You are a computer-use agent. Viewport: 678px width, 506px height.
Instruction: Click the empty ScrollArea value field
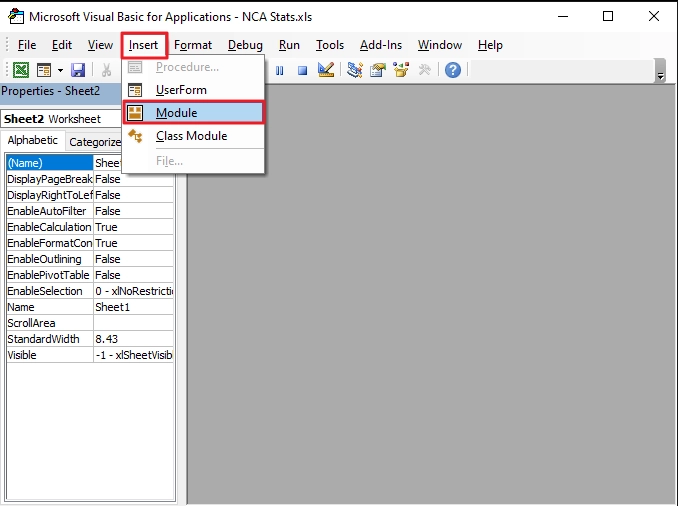click(x=134, y=323)
